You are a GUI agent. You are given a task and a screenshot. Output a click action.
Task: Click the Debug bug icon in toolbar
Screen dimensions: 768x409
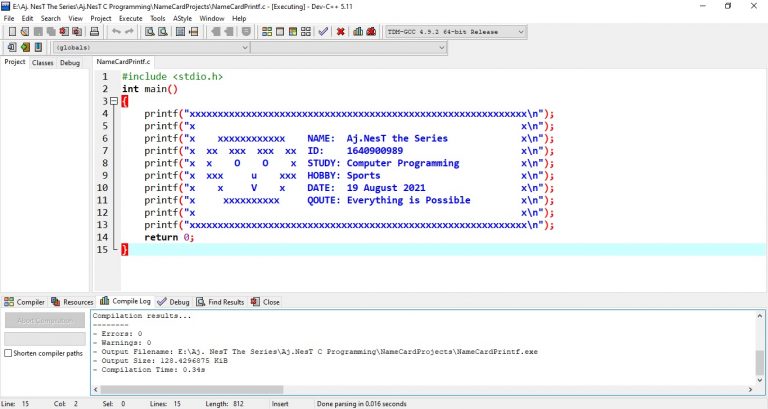371,32
